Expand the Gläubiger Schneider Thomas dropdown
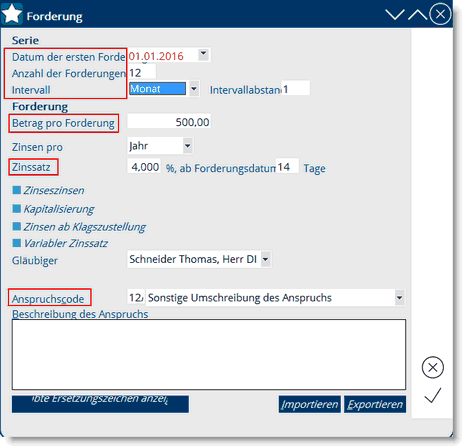This screenshot has width=464, height=448. pyautogui.click(x=266, y=259)
